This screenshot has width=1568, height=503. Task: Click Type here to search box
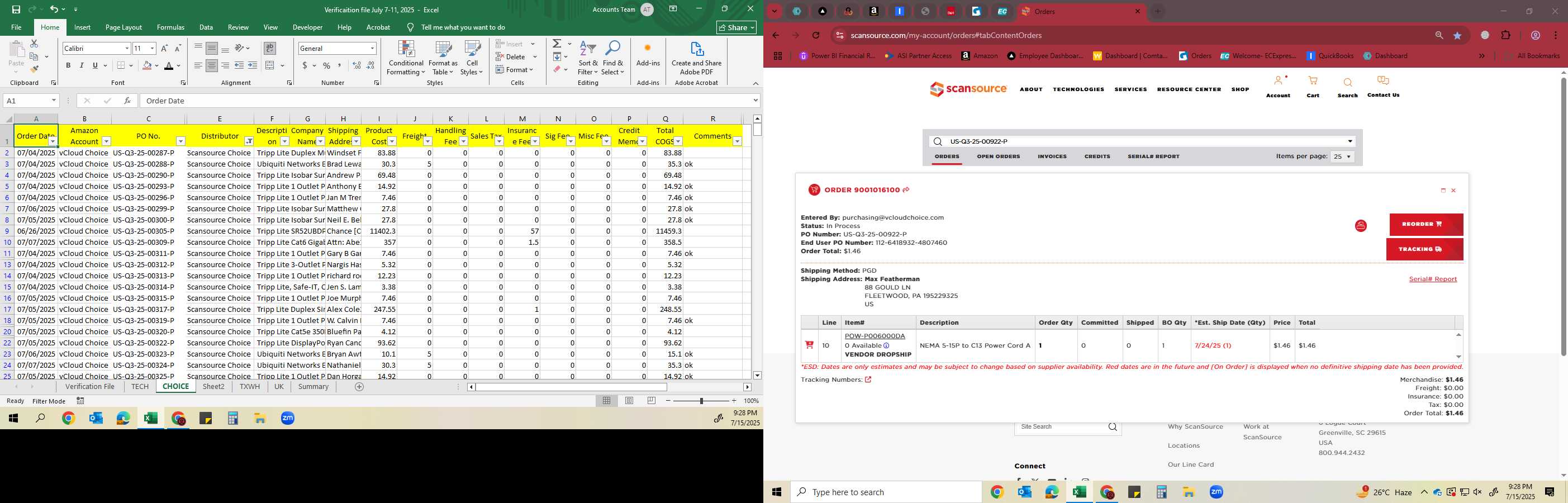[886, 492]
